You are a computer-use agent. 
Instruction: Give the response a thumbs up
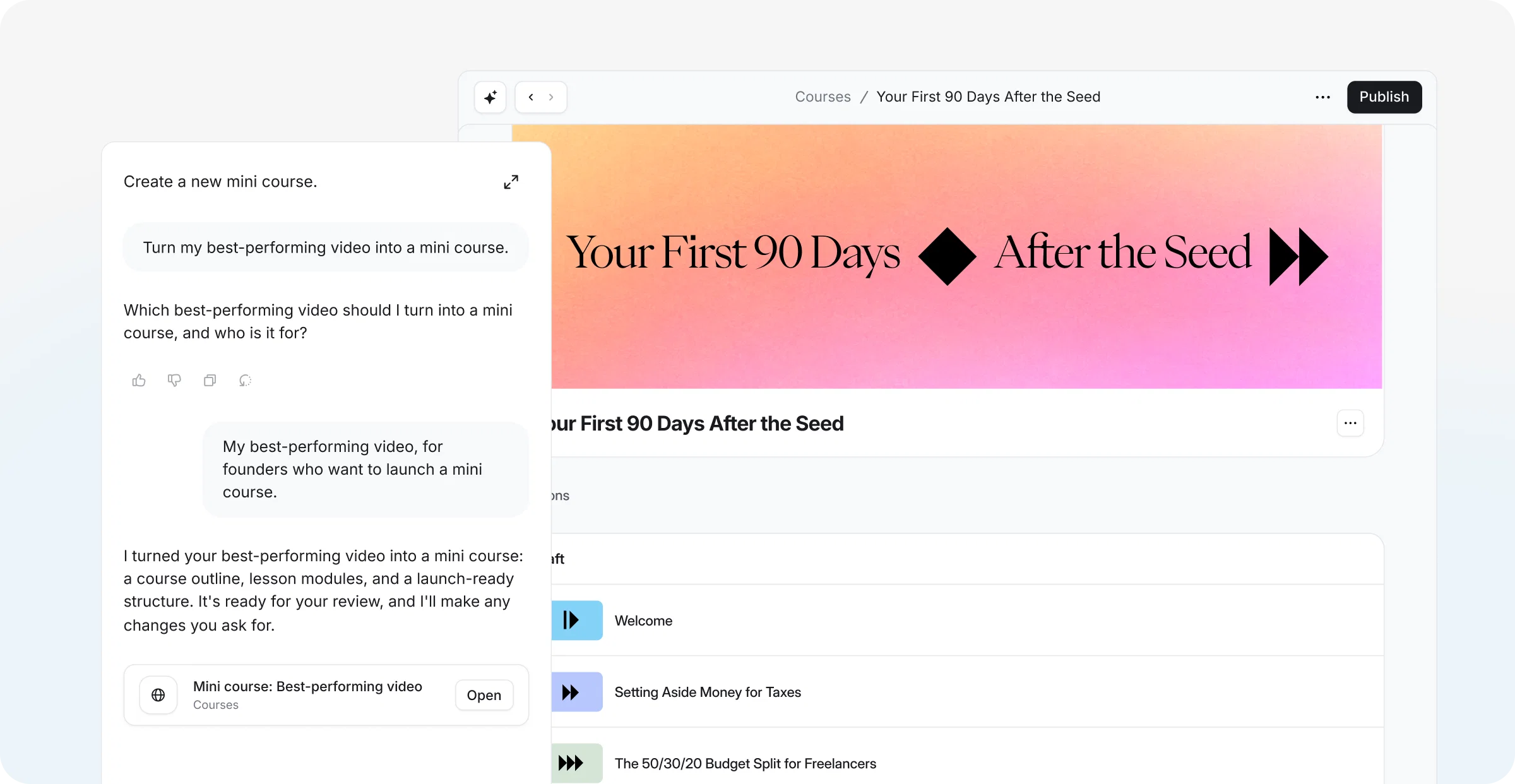coord(139,380)
